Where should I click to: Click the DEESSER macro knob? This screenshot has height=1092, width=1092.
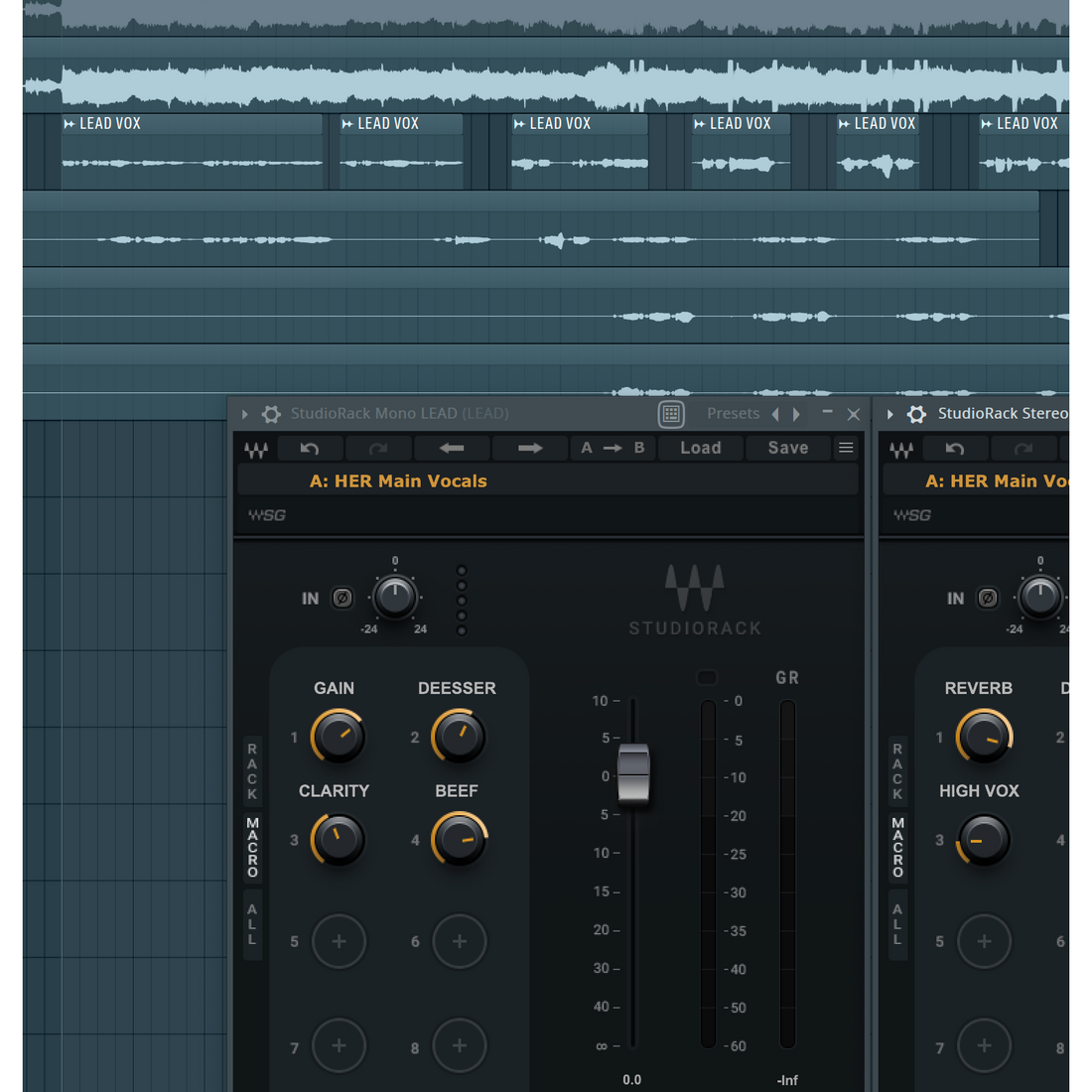459,737
